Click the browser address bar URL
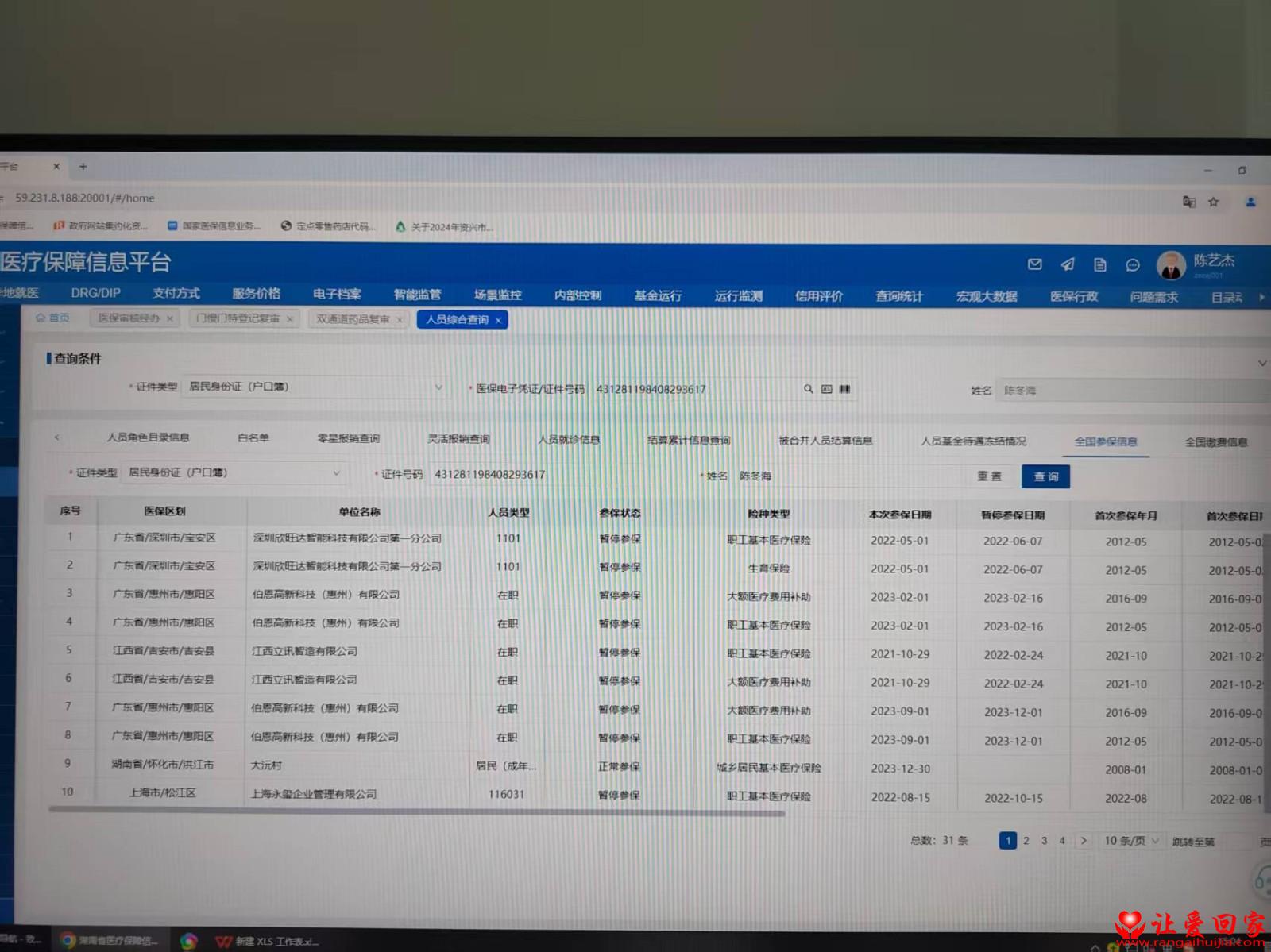 pos(85,198)
